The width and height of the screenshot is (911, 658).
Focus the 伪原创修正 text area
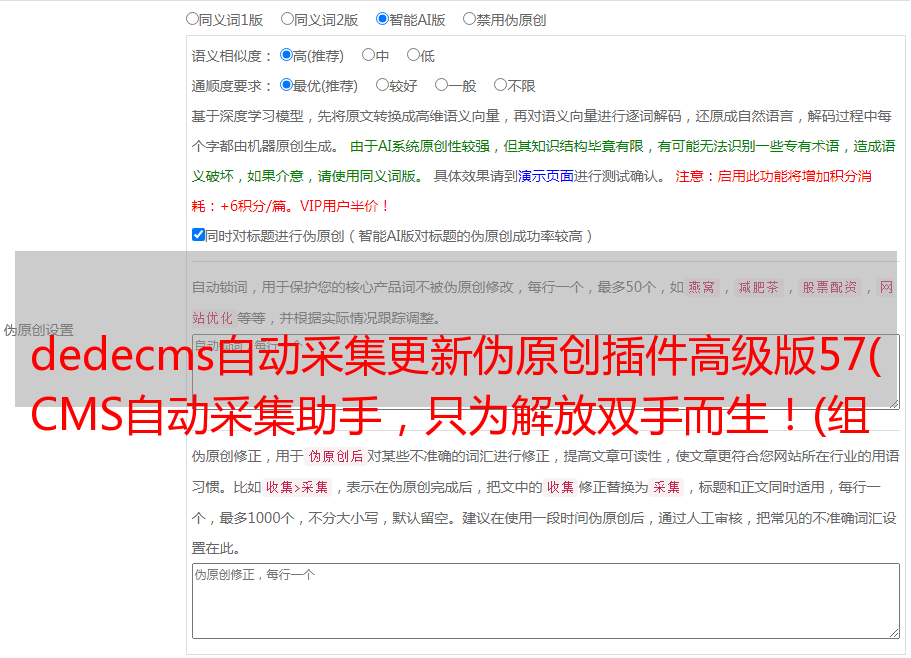click(546, 601)
